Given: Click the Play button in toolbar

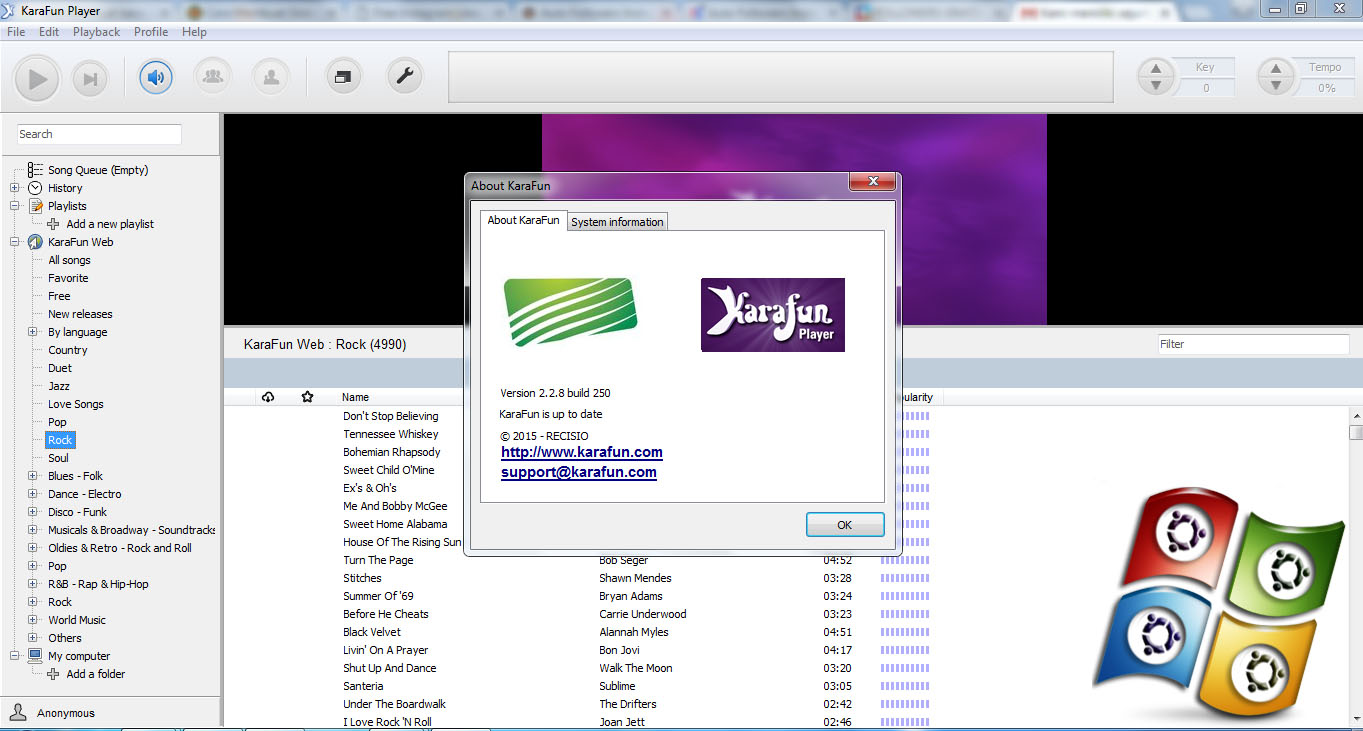Looking at the screenshot, I should pos(38,78).
